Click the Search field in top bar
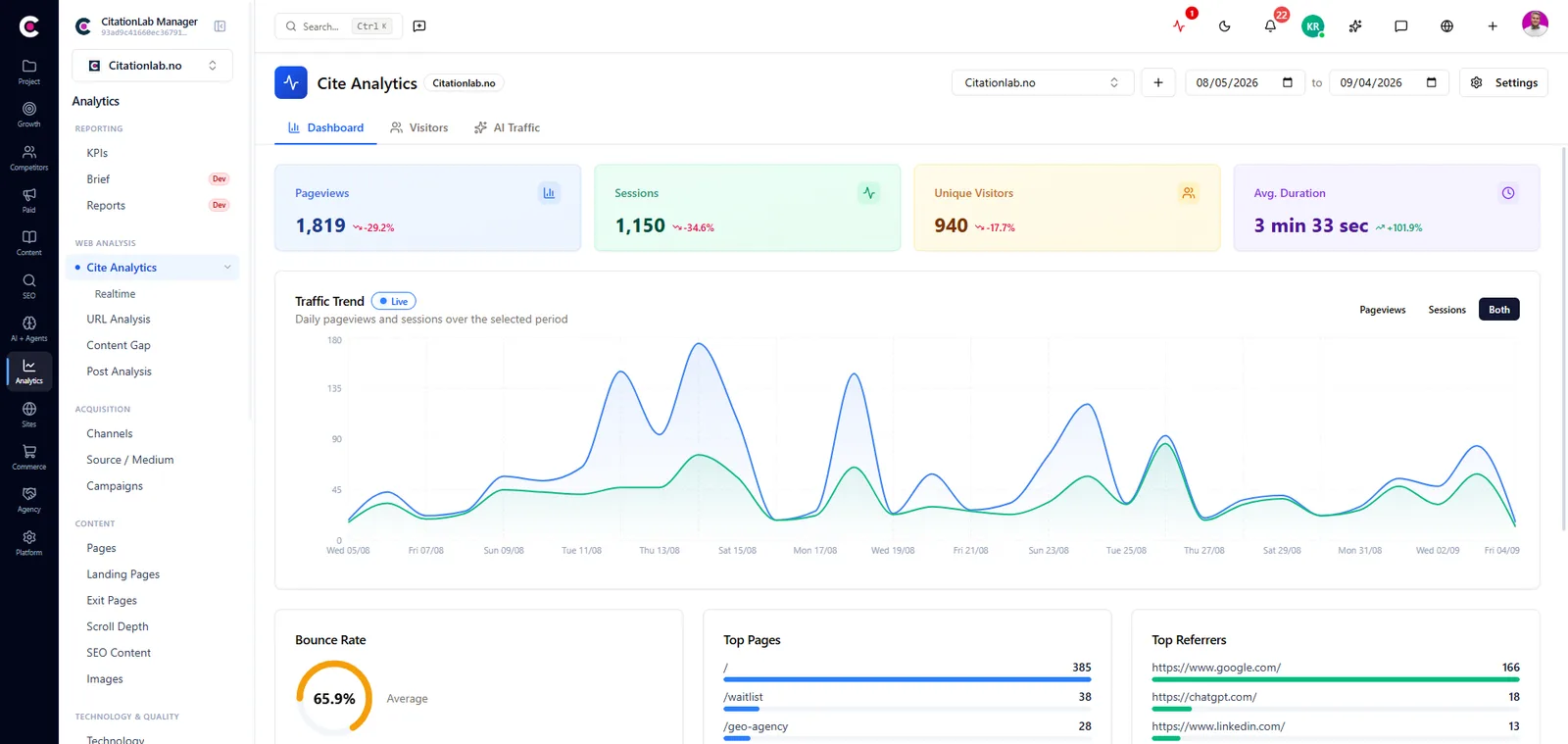Screen dimensions: 1568x744 (338, 26)
